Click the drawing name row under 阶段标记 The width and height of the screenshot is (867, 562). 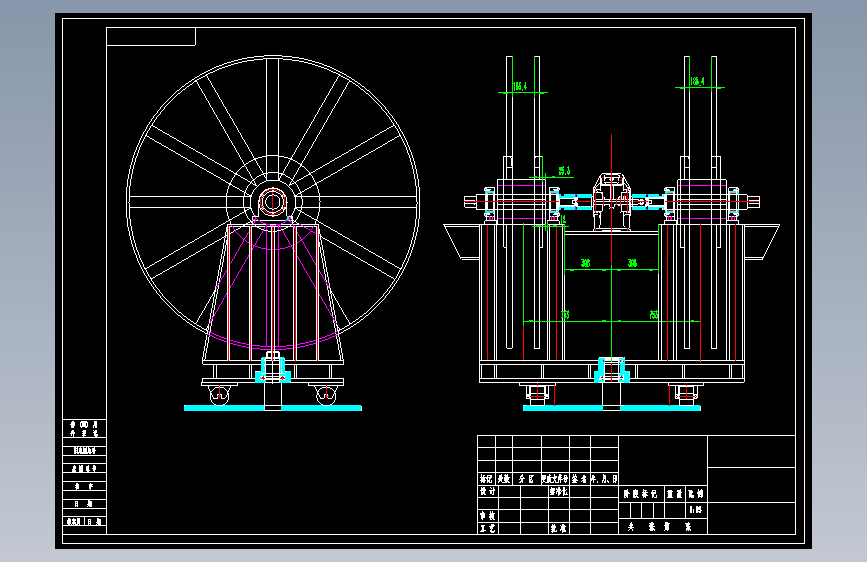pyautogui.click(x=662, y=527)
